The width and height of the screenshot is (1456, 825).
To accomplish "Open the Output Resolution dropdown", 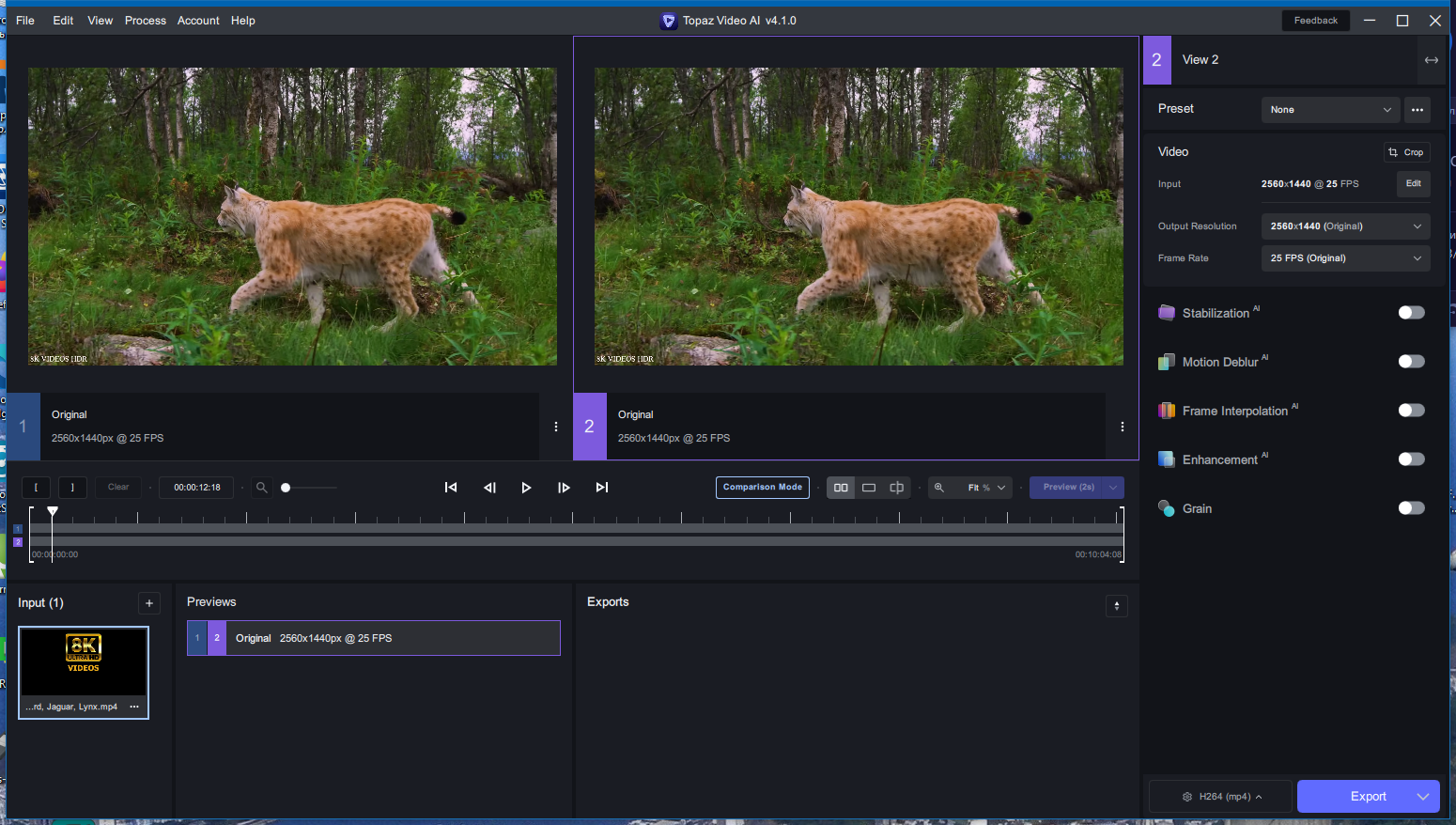I will pyautogui.click(x=1345, y=226).
